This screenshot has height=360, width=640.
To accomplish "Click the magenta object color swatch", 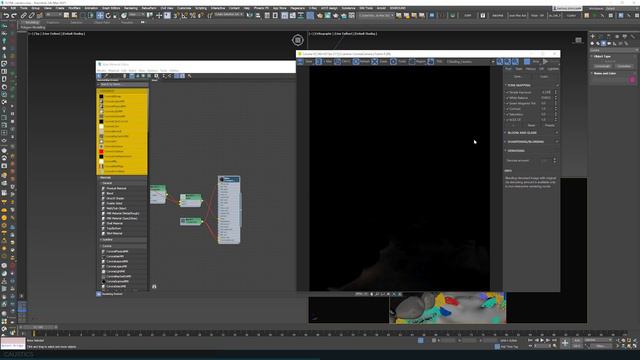I will [632, 80].
